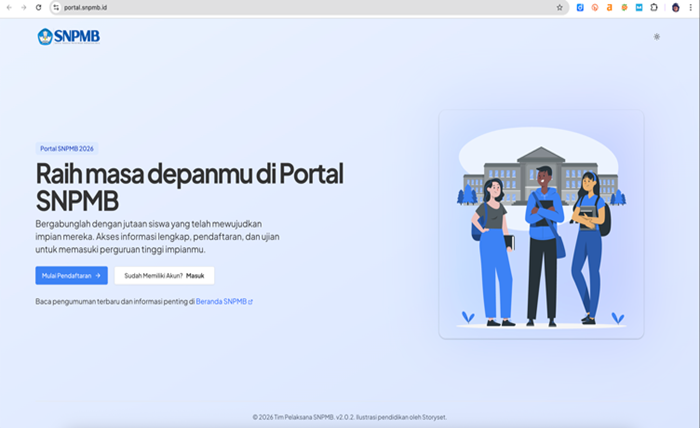This screenshot has height=428, width=700.
Task: Open the red circular extension icon
Action: [x=595, y=8]
